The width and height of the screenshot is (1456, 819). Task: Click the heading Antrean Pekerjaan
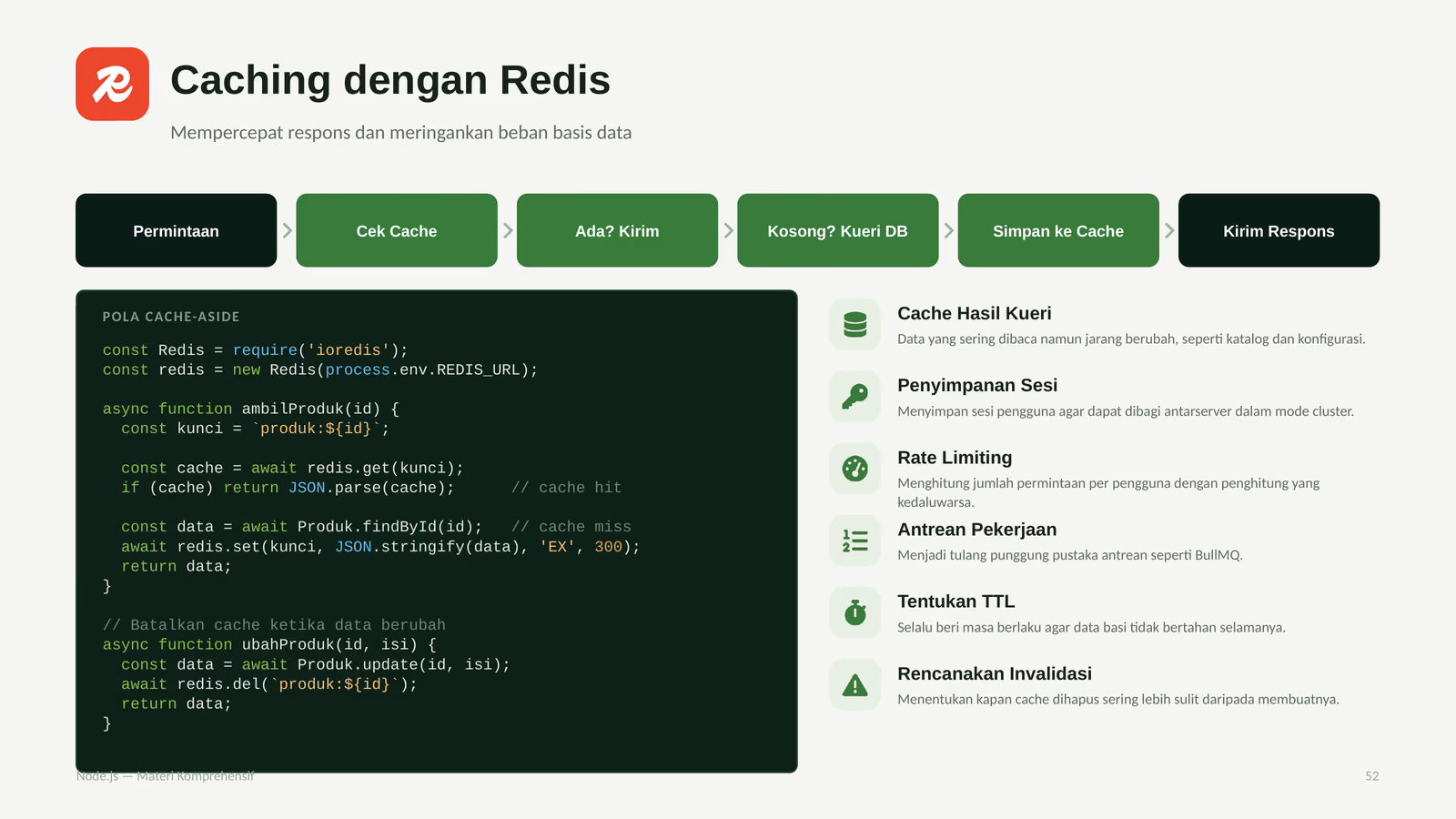click(977, 529)
